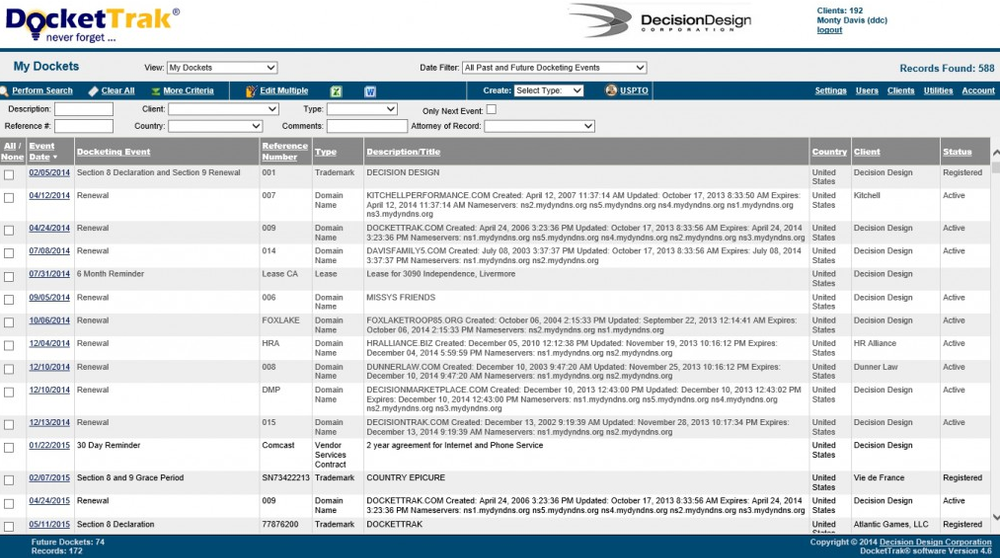This screenshot has width=1000, height=558.
Task: Open the Account menu
Action: pos(978,91)
